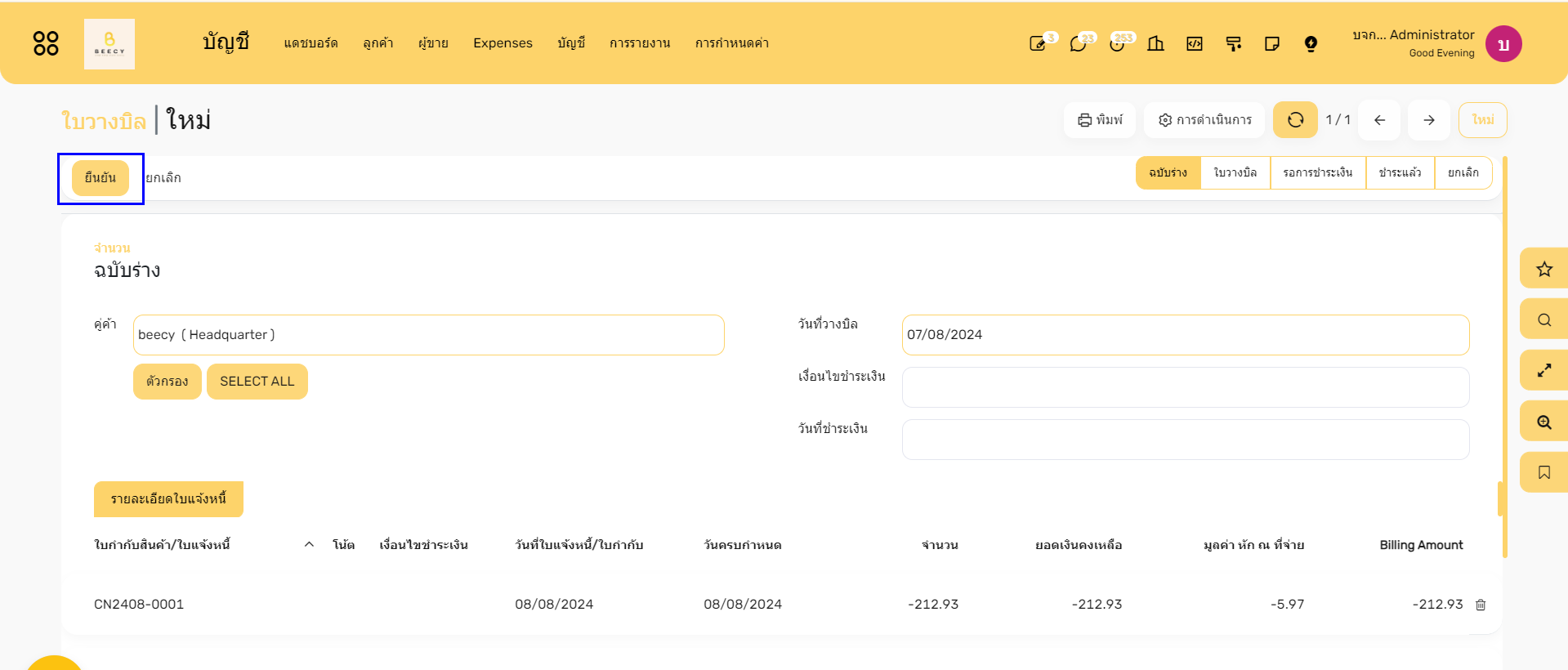Screen dimensions: 1568x670
Task: Click the บัญชี app title
Action: pyautogui.click(x=226, y=42)
